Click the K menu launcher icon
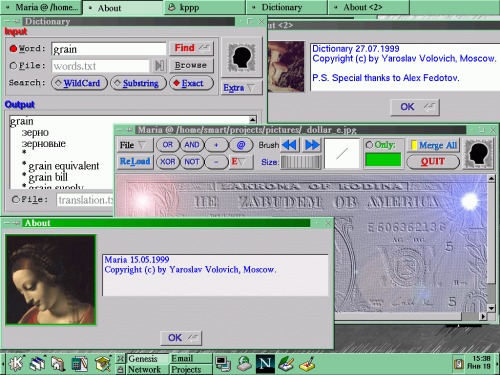This screenshot has width=500, height=375. [15, 363]
